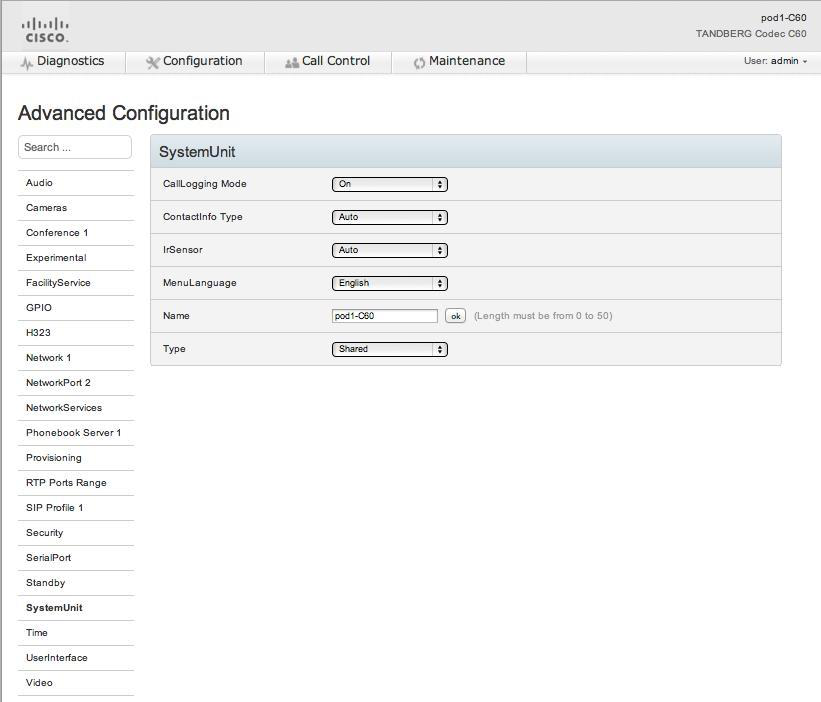The image size is (821, 702).
Task: Click the Cisco logo
Action: pos(45,30)
